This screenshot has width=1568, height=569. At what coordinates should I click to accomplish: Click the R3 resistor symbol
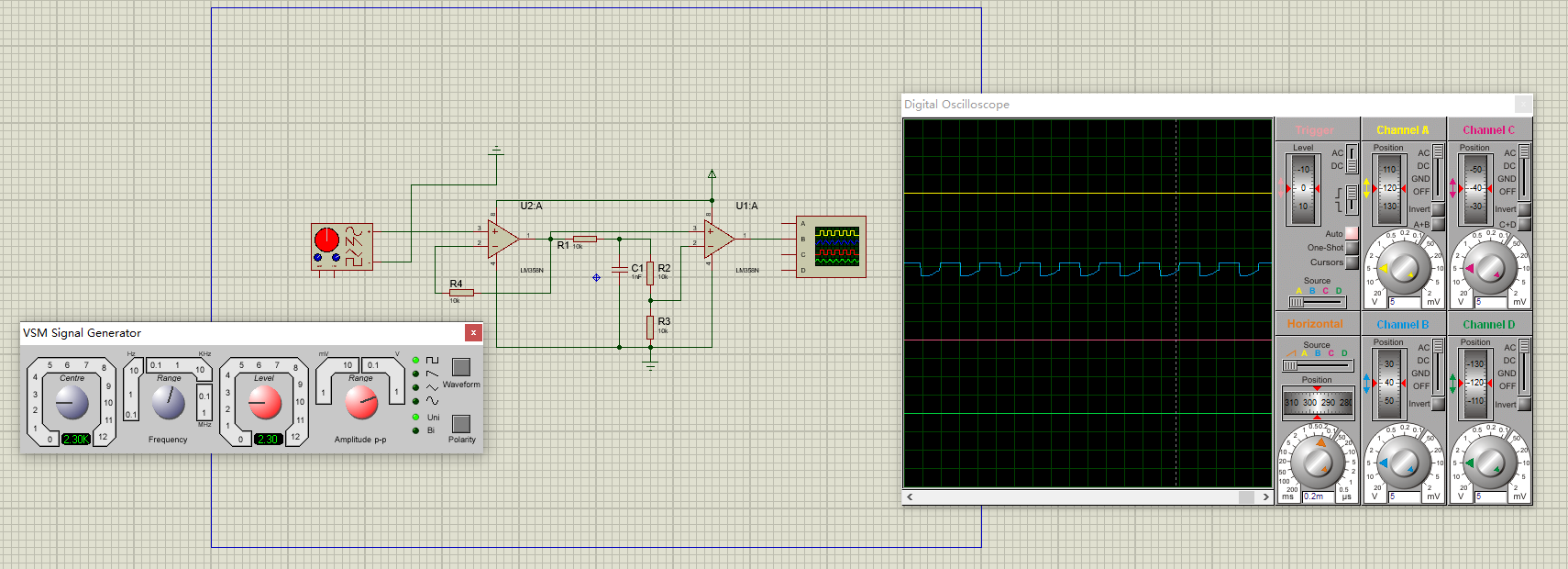(x=650, y=327)
